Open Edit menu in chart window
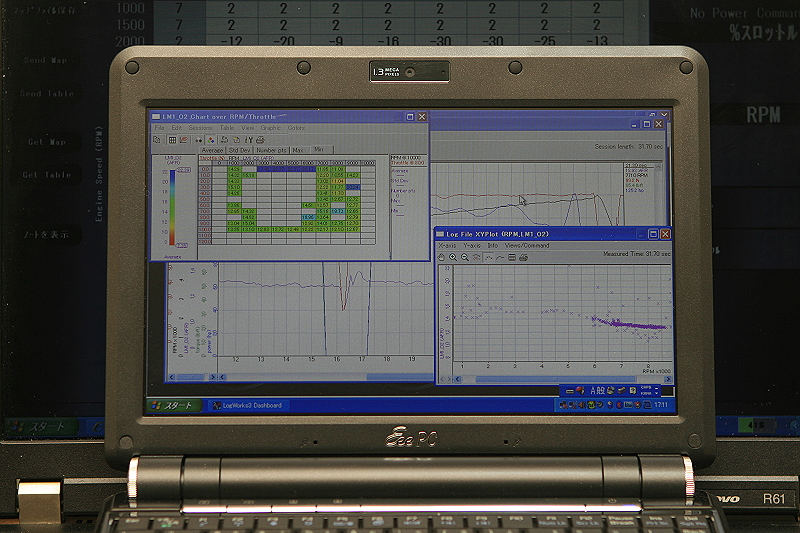The width and height of the screenshot is (800, 533). tap(177, 128)
